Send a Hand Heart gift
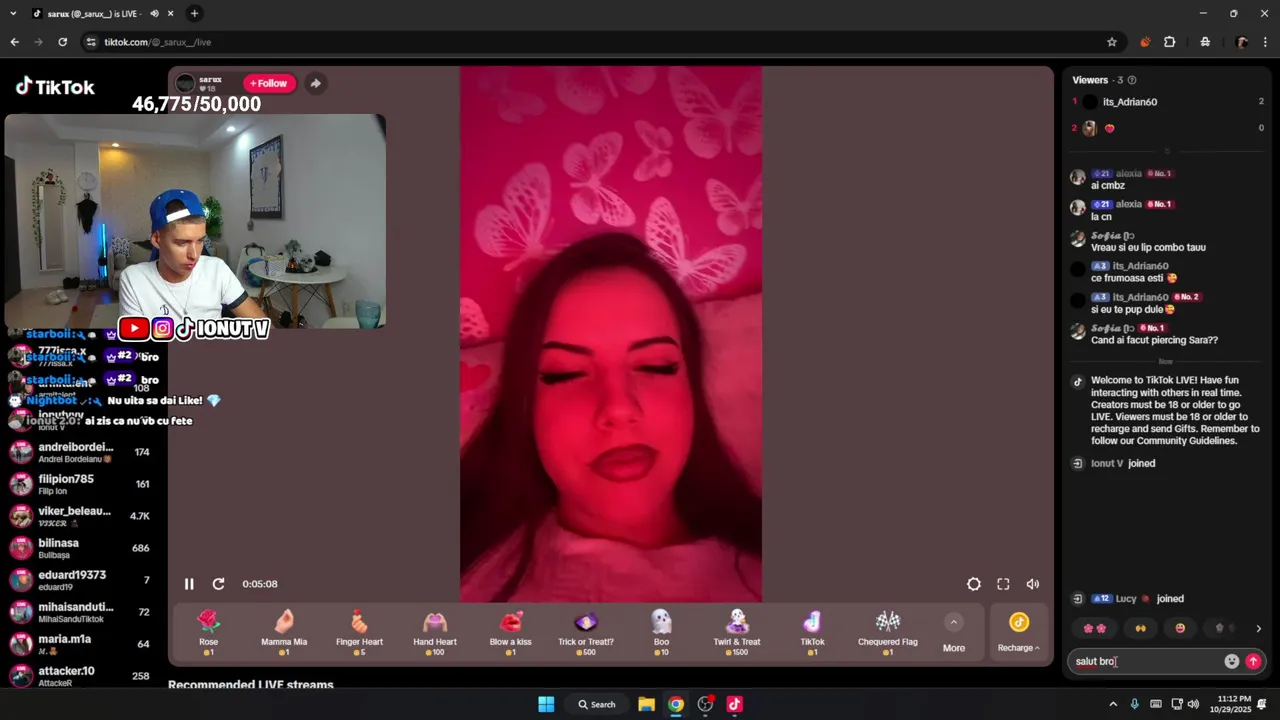Viewport: 1280px width, 720px height. pos(435,633)
